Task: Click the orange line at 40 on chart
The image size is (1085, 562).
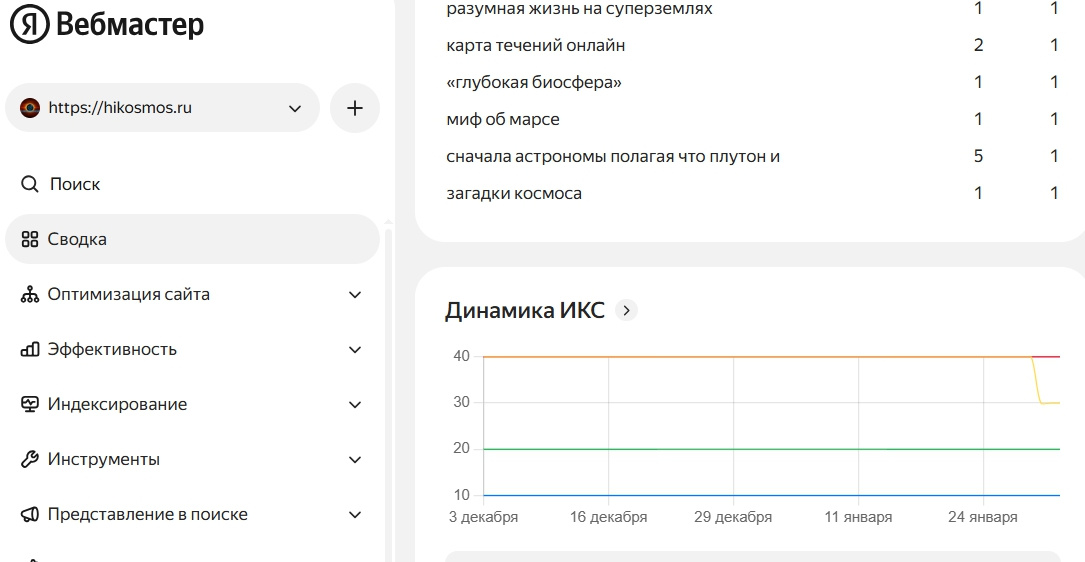Action: pyautogui.click(x=758, y=357)
